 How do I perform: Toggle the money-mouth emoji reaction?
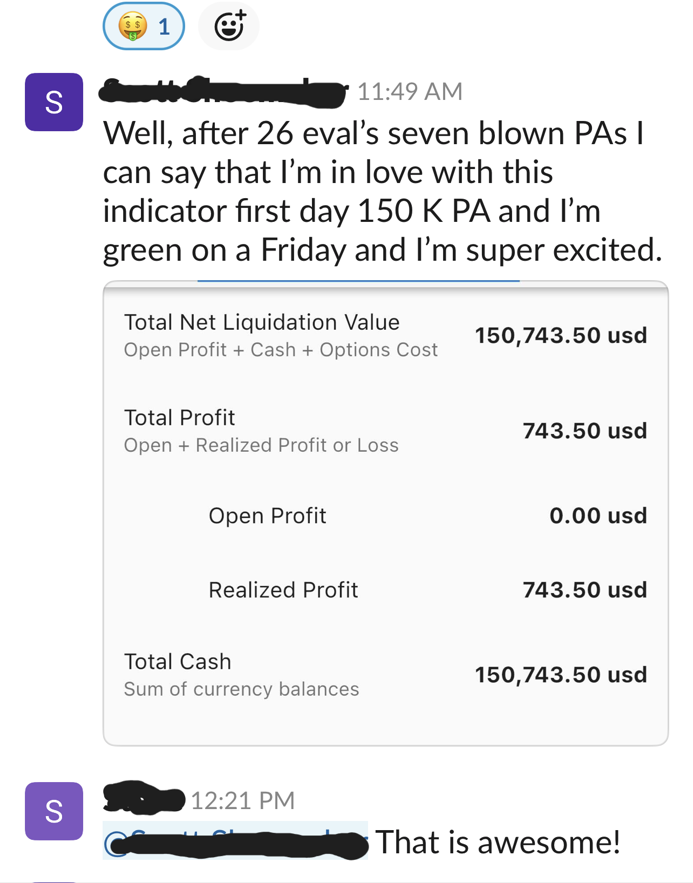[143, 27]
